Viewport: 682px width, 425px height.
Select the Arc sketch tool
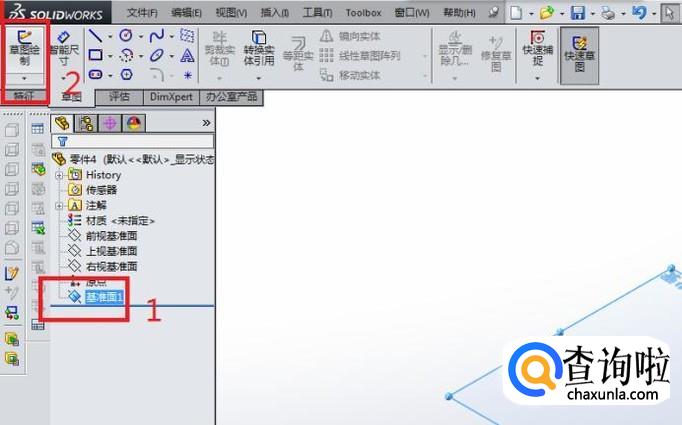point(126,55)
